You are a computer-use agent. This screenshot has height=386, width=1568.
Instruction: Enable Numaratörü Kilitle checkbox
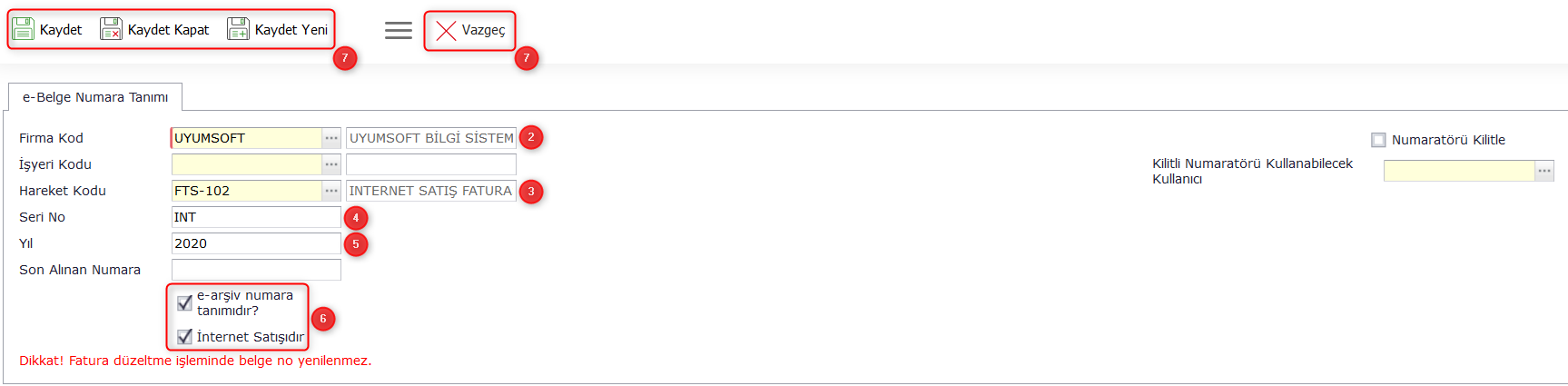pyautogui.click(x=1378, y=140)
